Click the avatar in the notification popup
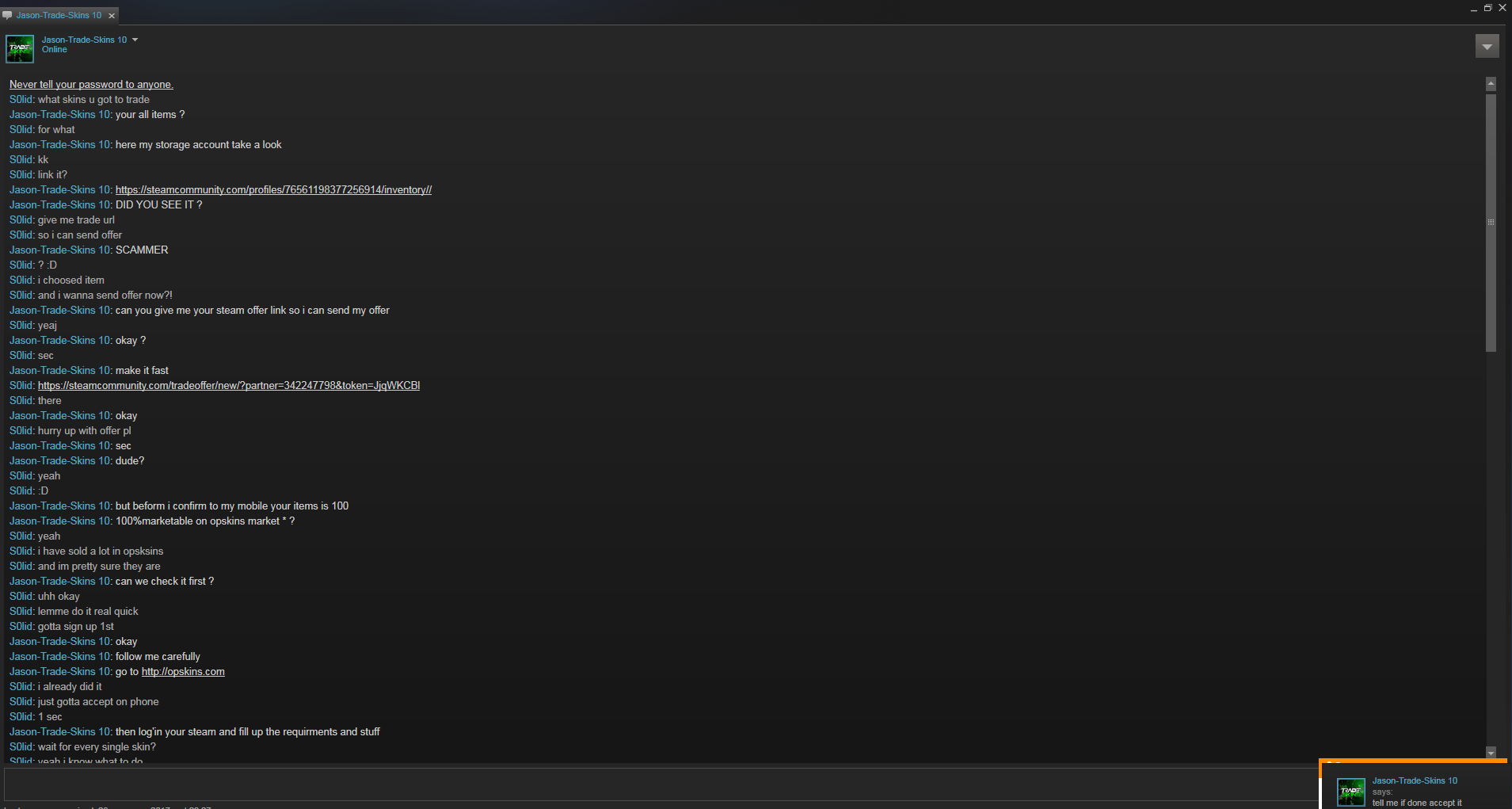 [x=1351, y=792]
